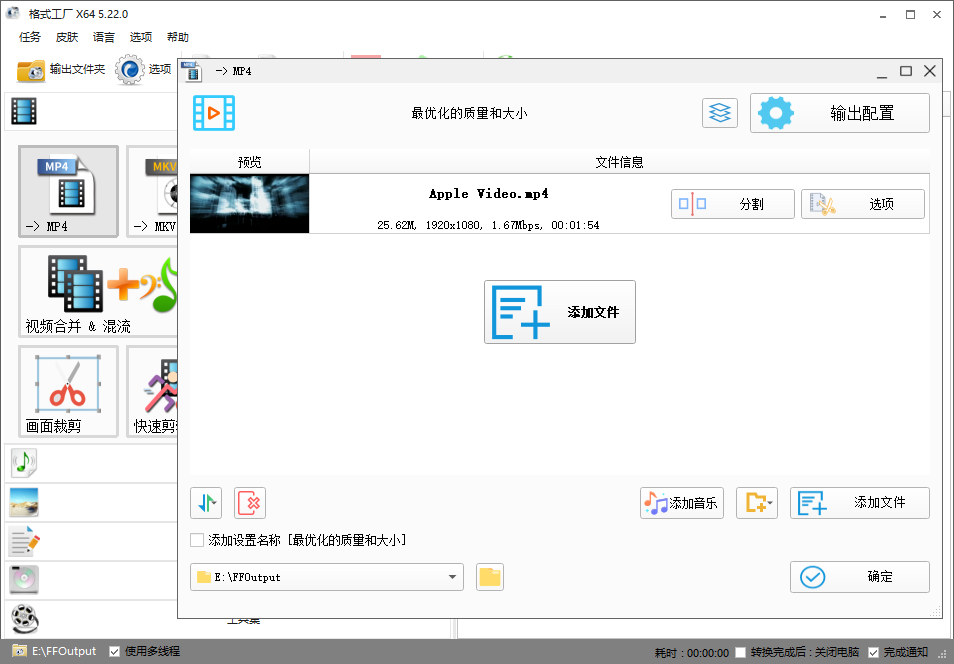Toggle 完成通知 checkbox
The height and width of the screenshot is (664, 954).
click(x=874, y=652)
